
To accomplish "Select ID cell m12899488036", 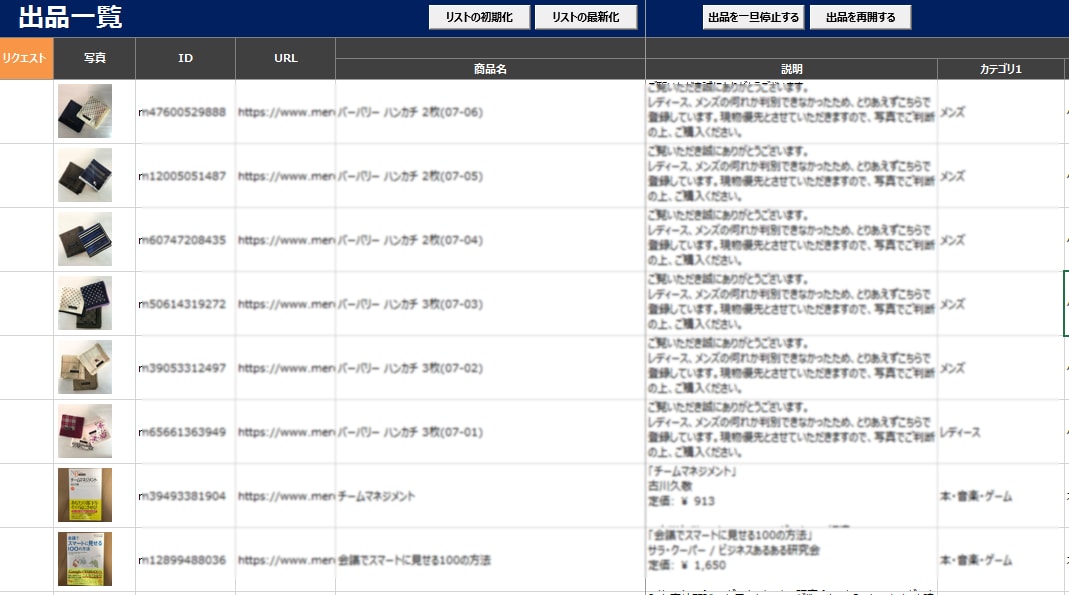I will [x=185, y=560].
